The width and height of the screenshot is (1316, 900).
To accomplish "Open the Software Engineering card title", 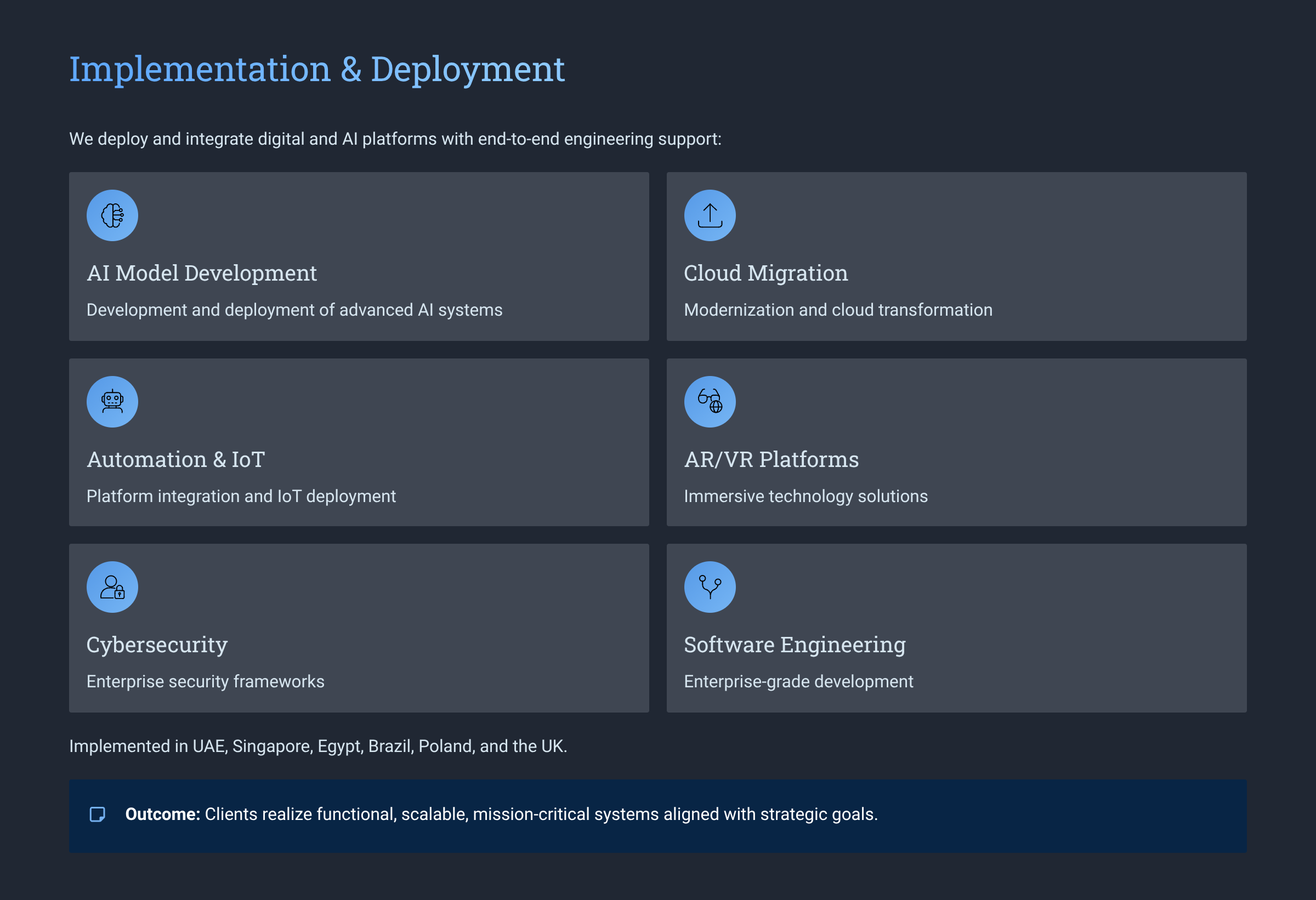I will (x=795, y=645).
